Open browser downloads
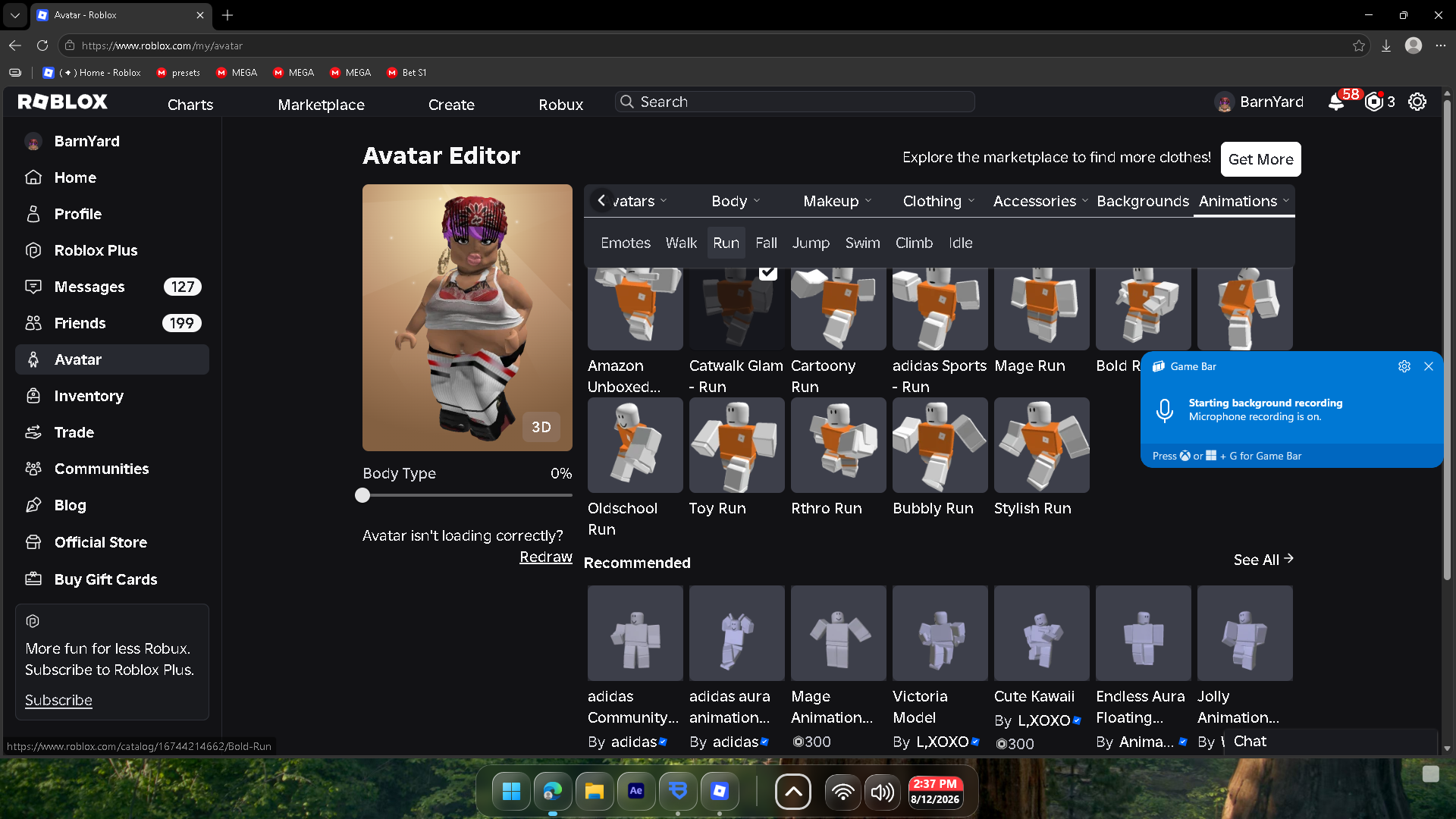This screenshot has width=1456, height=819. pos(1386,45)
